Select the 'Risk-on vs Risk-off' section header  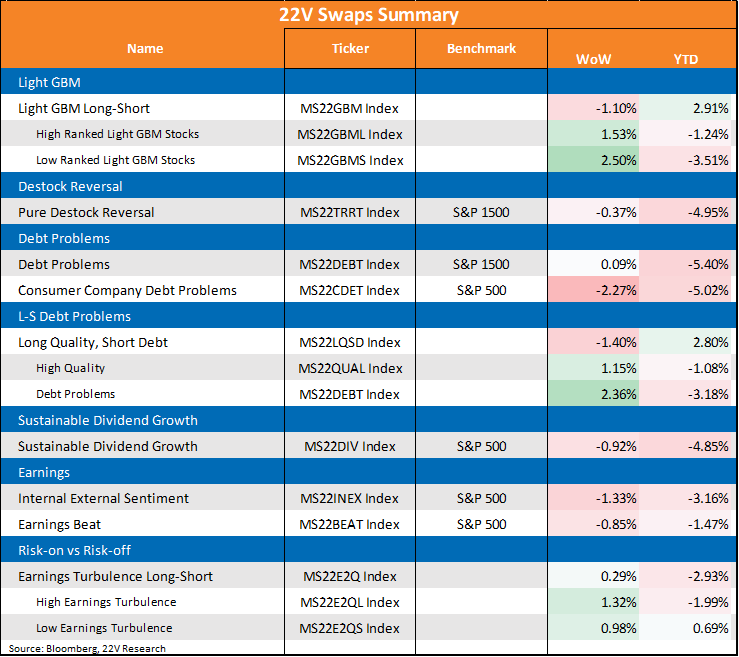[x=74, y=550]
